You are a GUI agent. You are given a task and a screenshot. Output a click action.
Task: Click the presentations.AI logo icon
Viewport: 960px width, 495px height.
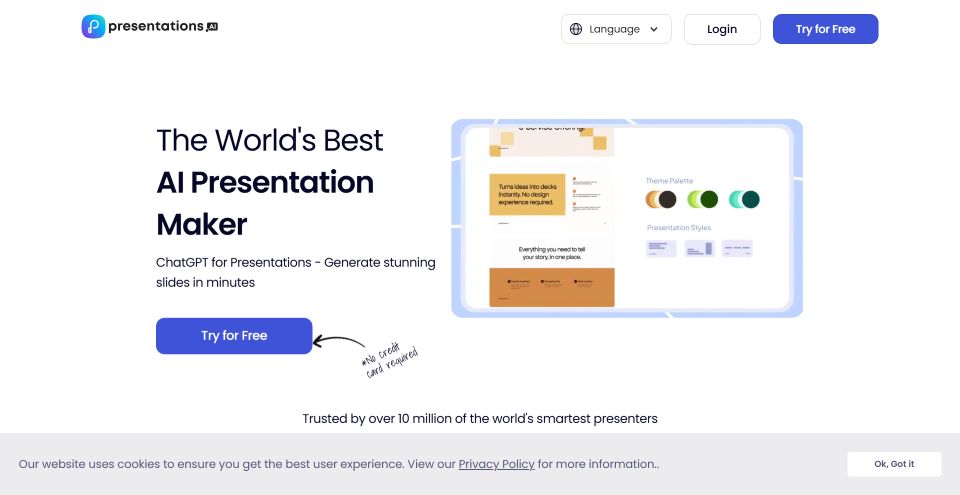click(x=93, y=27)
